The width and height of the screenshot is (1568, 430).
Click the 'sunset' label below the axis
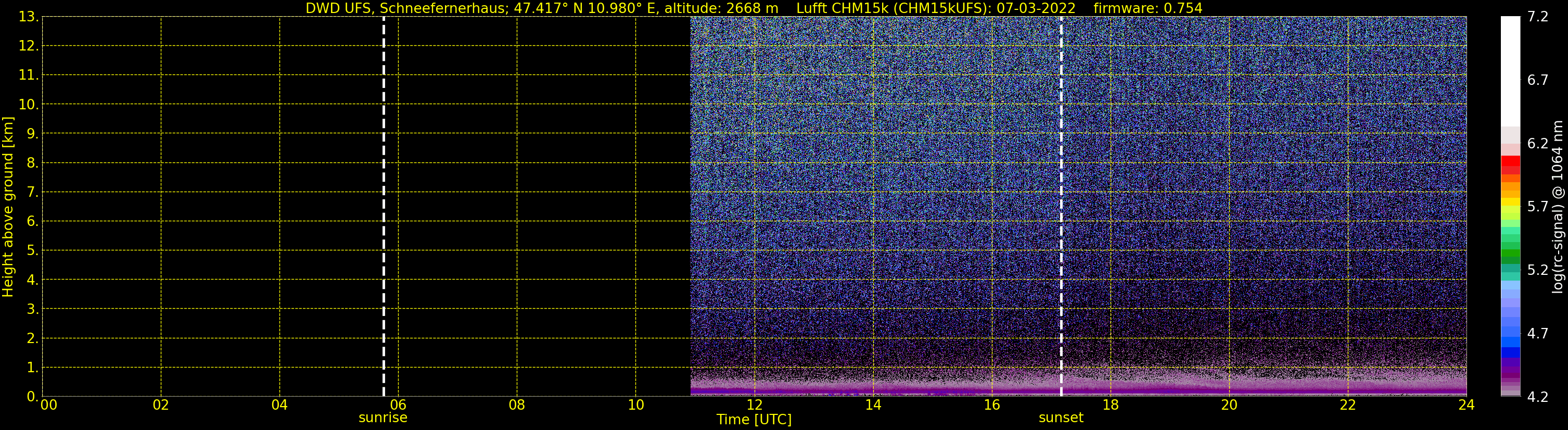pos(1061,418)
